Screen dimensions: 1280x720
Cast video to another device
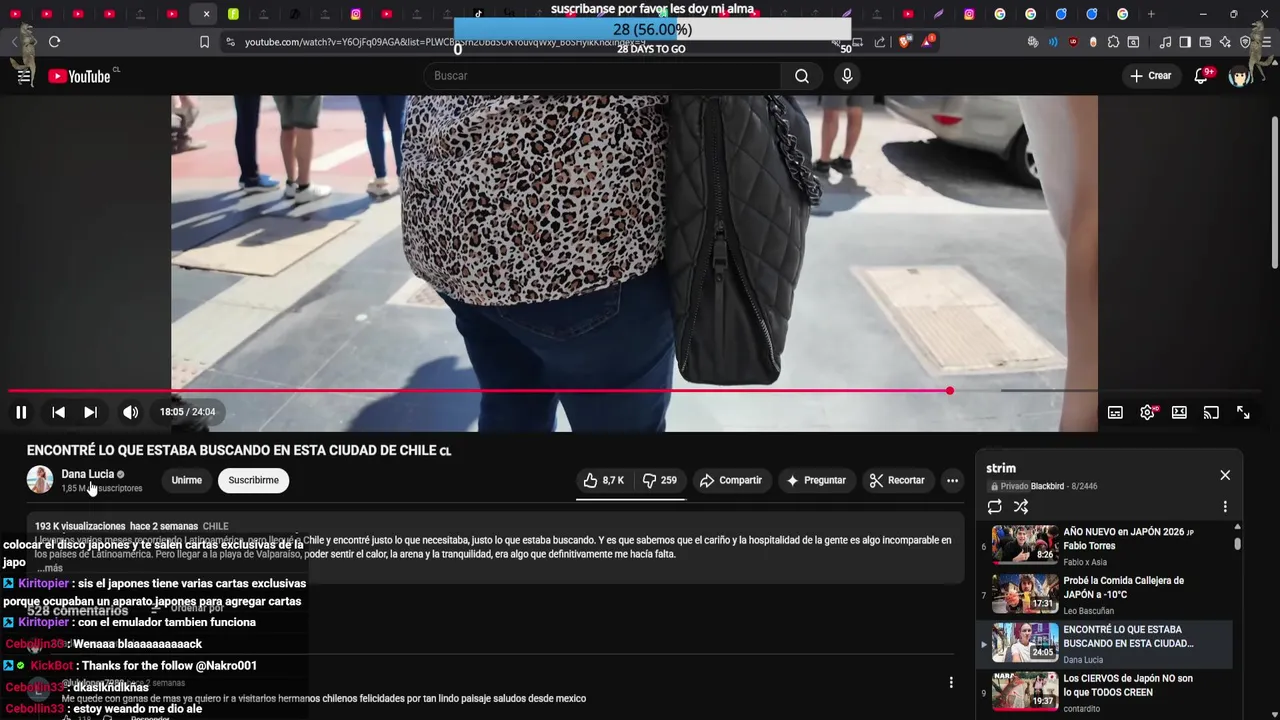(x=1211, y=412)
